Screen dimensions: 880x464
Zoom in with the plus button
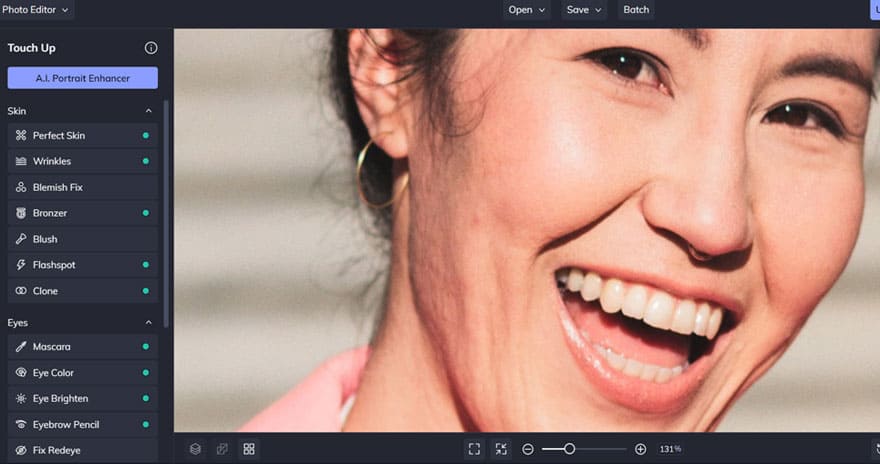pos(641,449)
